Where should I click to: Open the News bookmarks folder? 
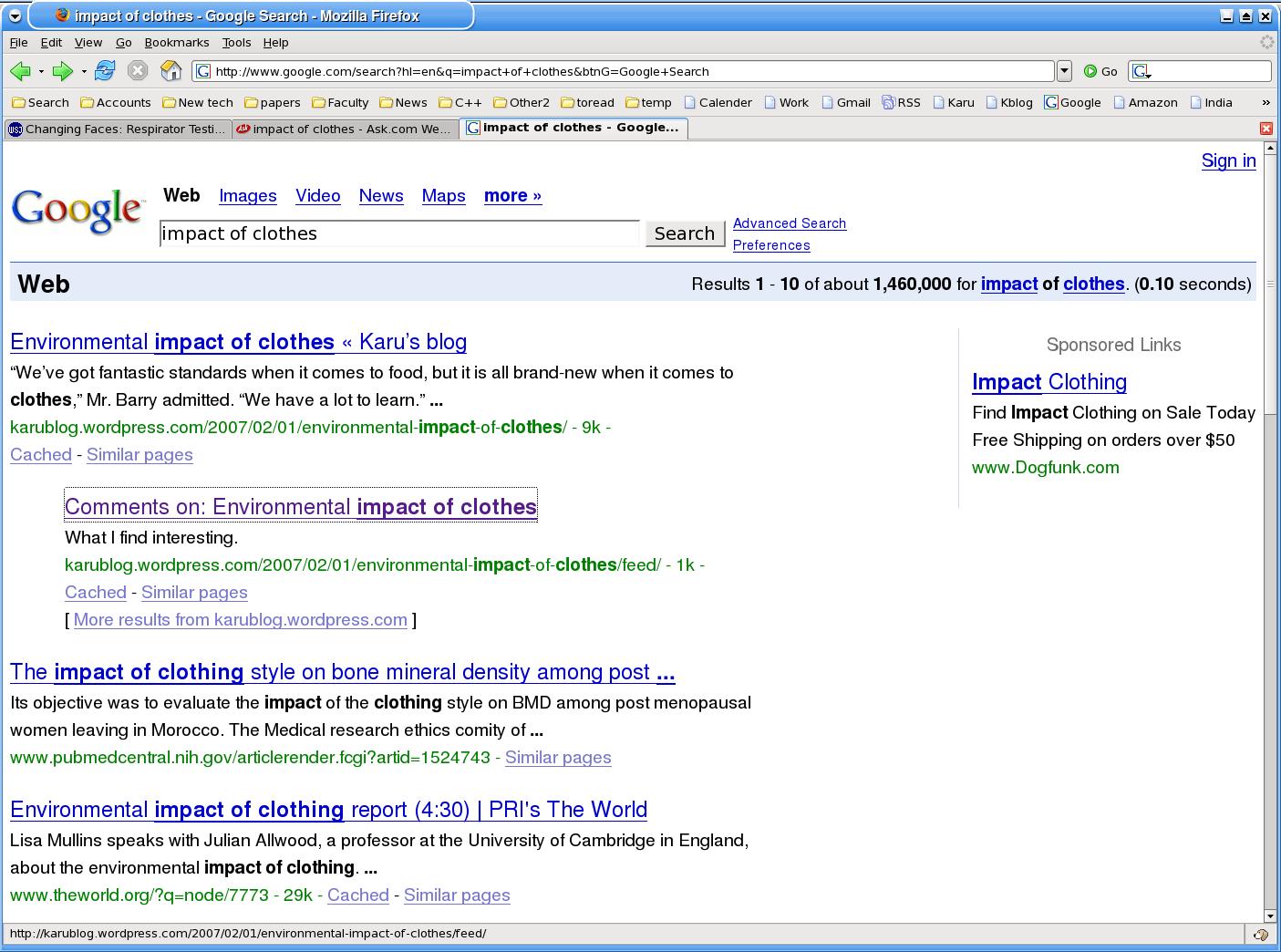[x=403, y=102]
